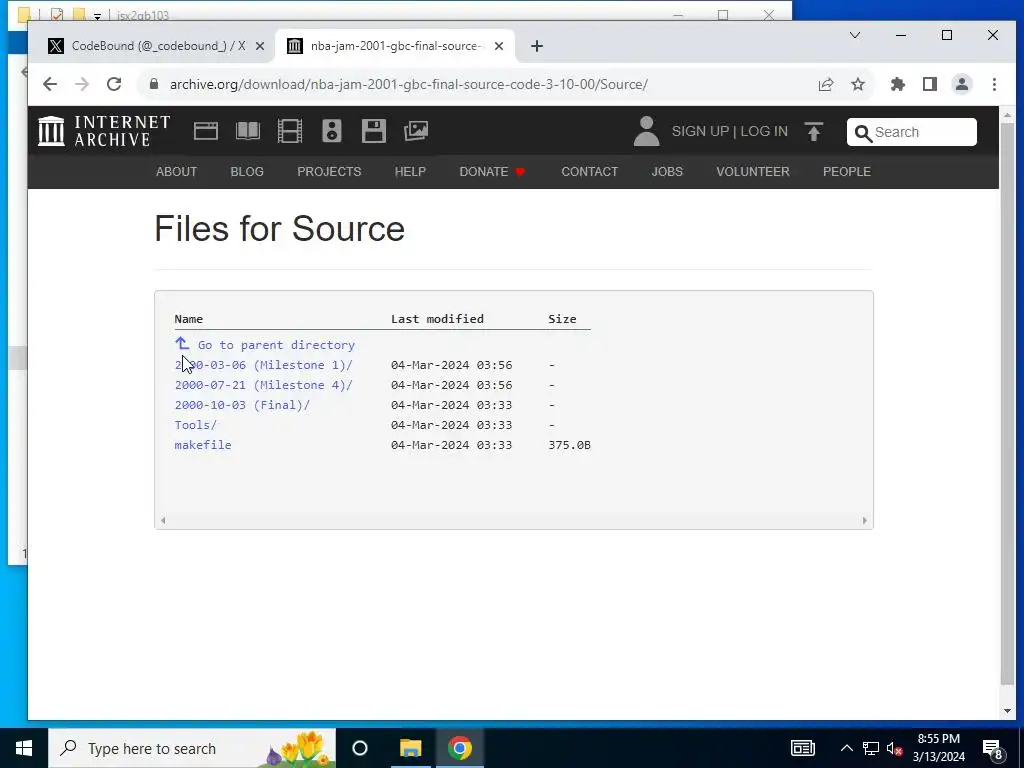Click the News and interests taskbar icon
The height and width of the screenshot is (768, 1024).
click(803, 748)
